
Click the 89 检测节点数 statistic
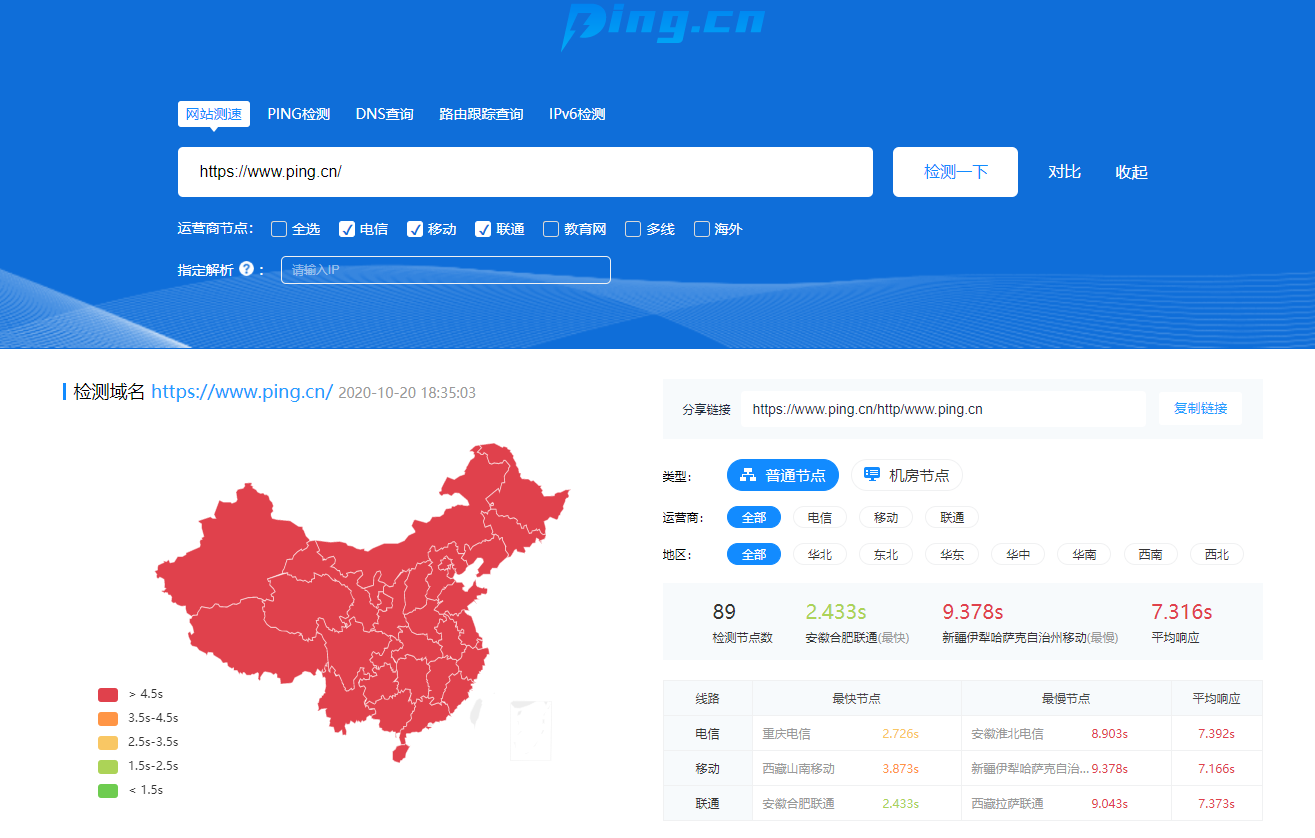coord(742,622)
